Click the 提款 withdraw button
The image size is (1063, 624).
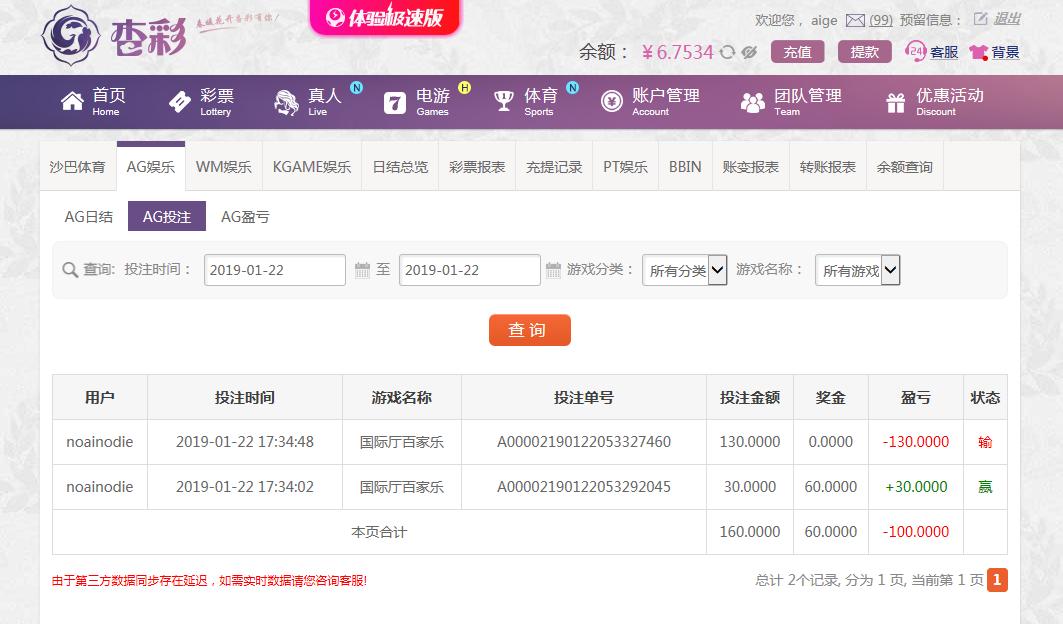[865, 52]
